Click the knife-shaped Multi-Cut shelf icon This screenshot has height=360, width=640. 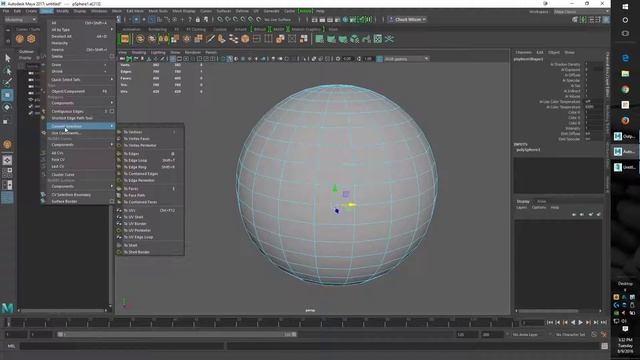click(x=210, y=39)
